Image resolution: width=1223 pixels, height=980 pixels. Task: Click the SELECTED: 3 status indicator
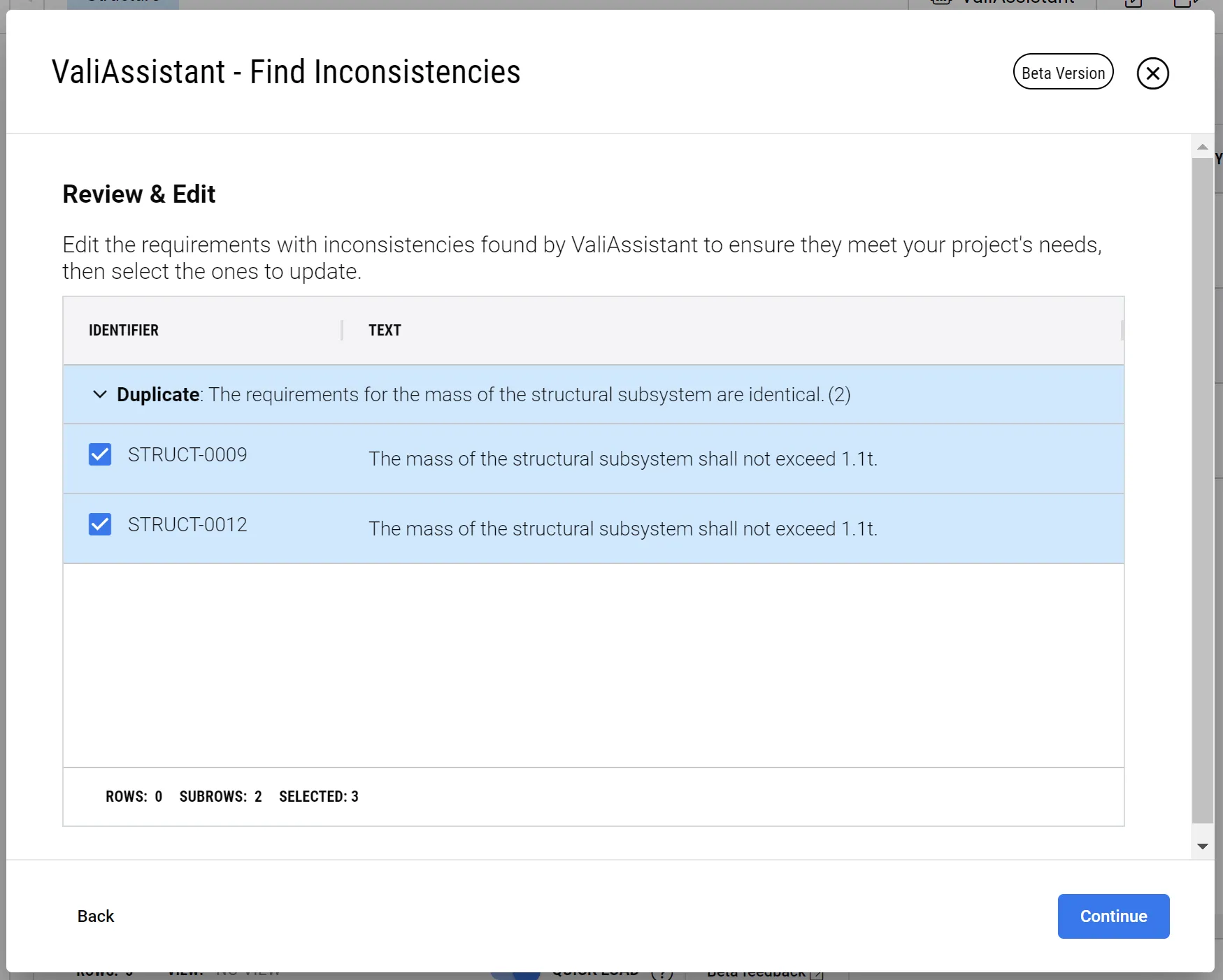pos(319,797)
